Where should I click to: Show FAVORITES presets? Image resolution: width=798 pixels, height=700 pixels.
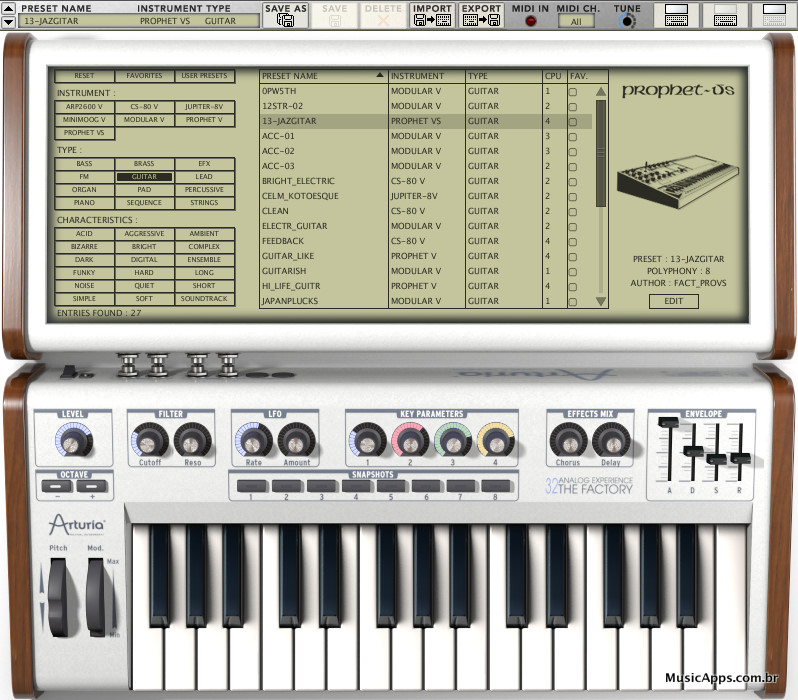[x=145, y=76]
